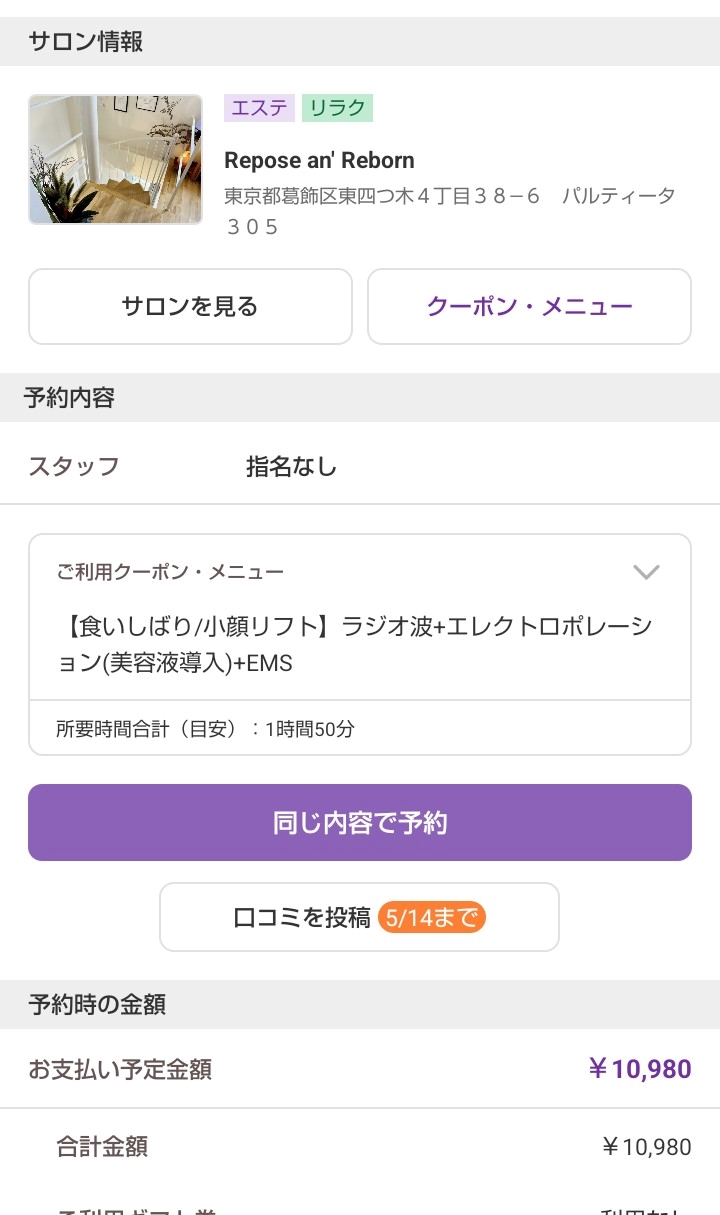
Task: Tap the スタッフ label in the staff row
Action: 74,466
